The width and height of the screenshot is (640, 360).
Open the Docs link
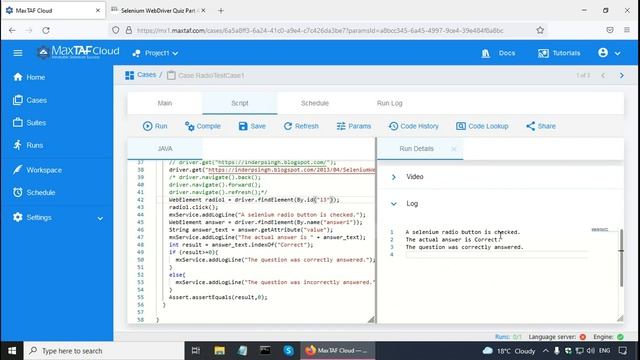pos(498,53)
